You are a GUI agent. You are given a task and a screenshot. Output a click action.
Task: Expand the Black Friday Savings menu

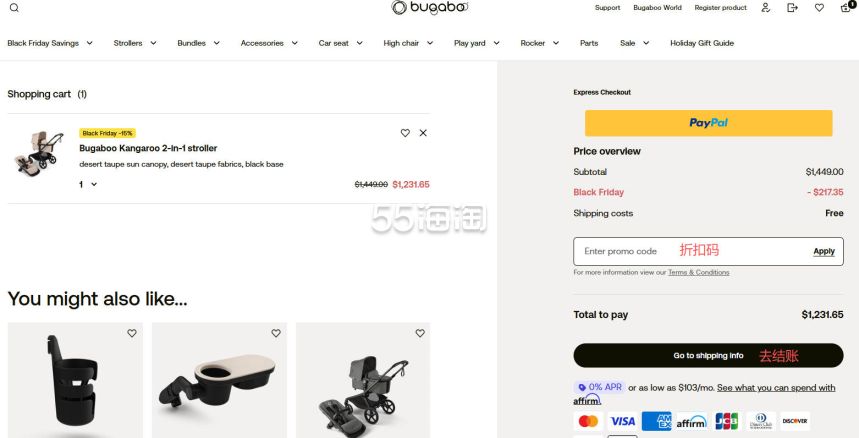pos(50,43)
